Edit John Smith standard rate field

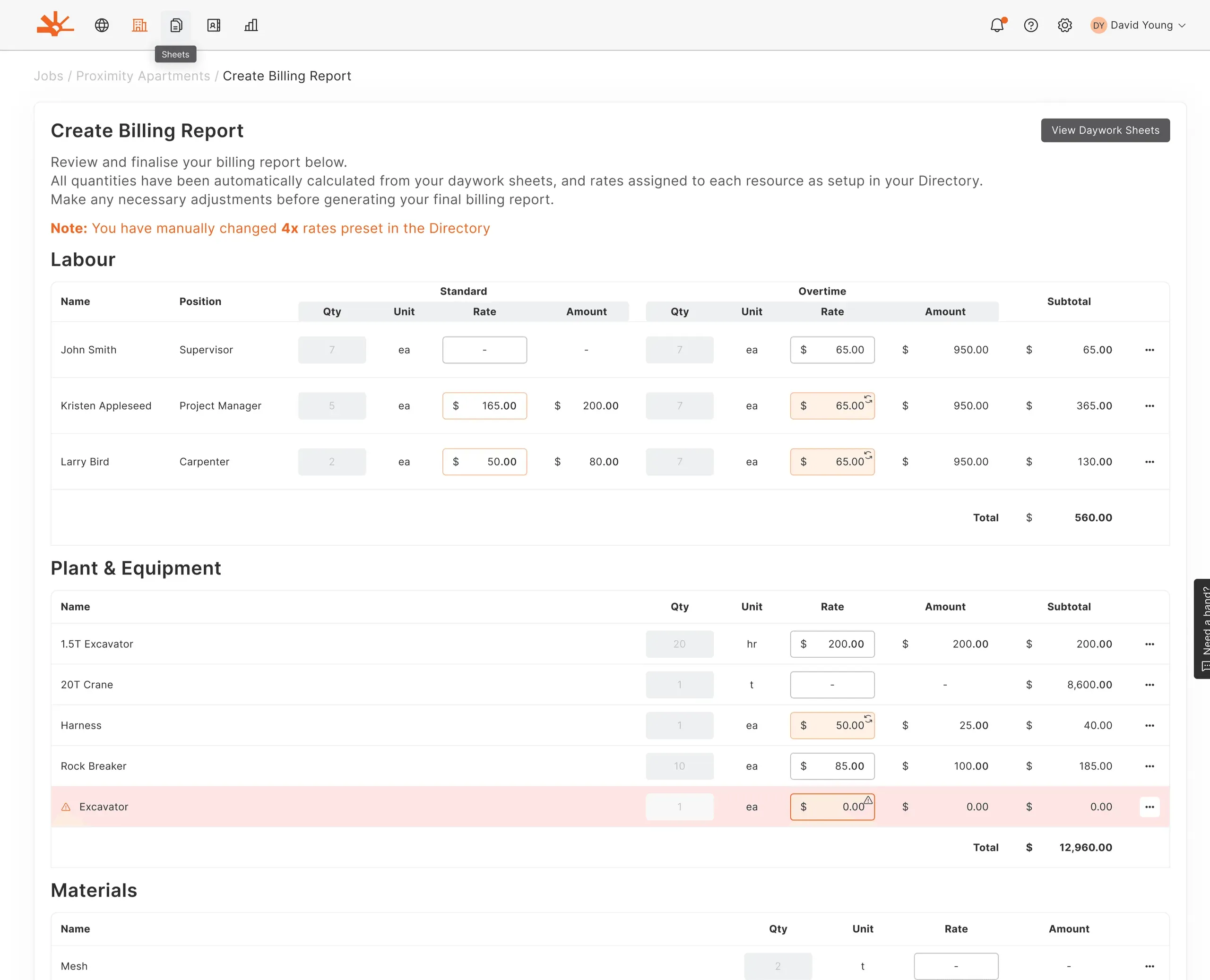tap(484, 350)
